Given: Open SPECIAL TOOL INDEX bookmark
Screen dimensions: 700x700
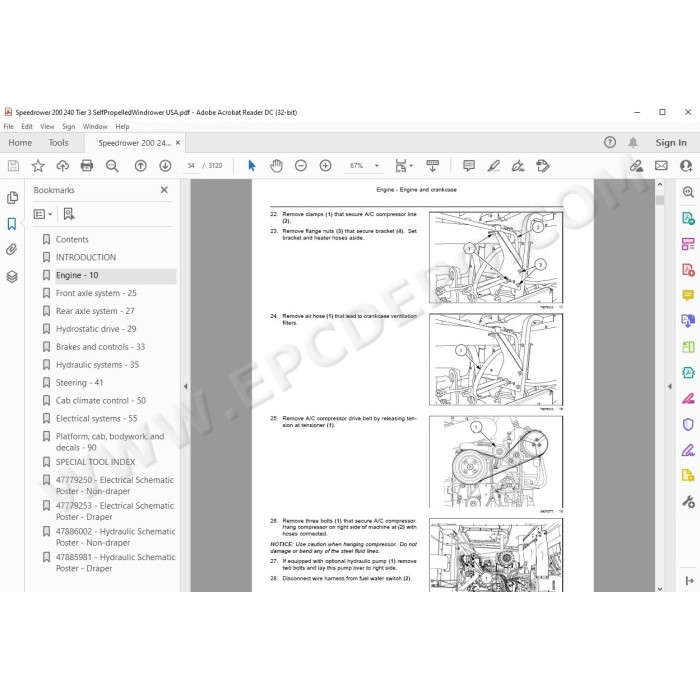Looking at the screenshot, I should pyautogui.click(x=96, y=462).
